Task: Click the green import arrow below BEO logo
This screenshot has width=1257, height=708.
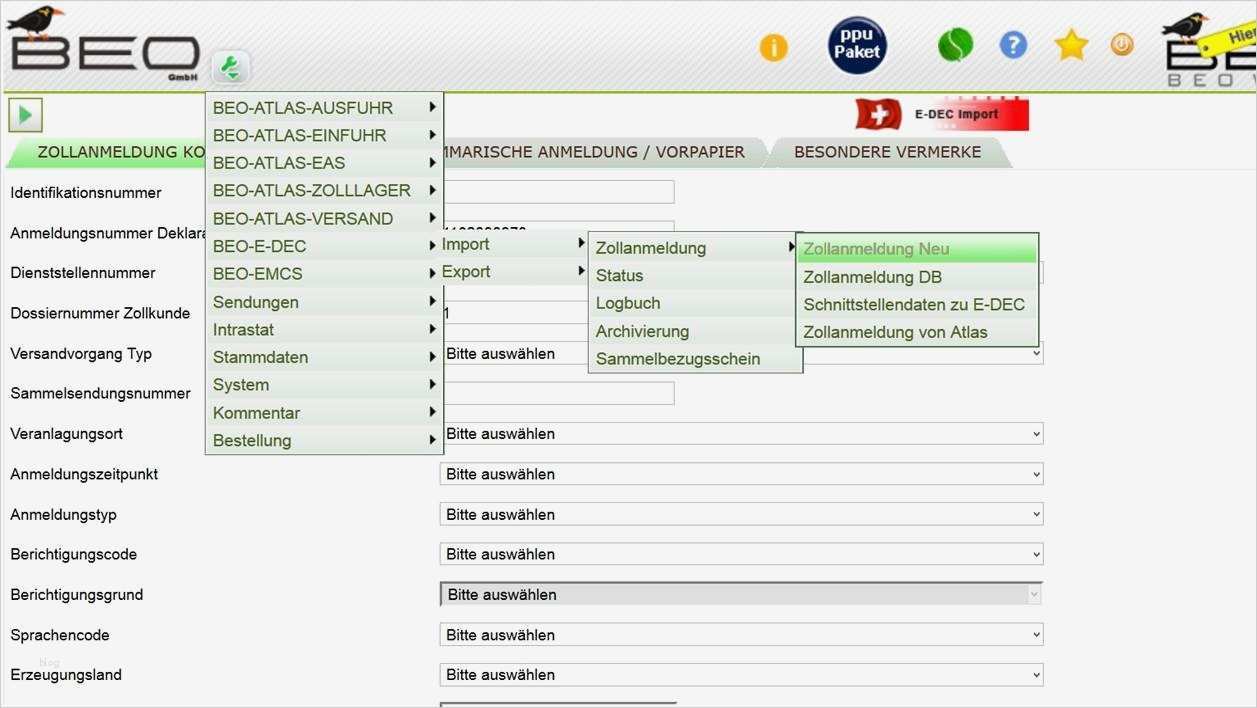Action: click(230, 67)
